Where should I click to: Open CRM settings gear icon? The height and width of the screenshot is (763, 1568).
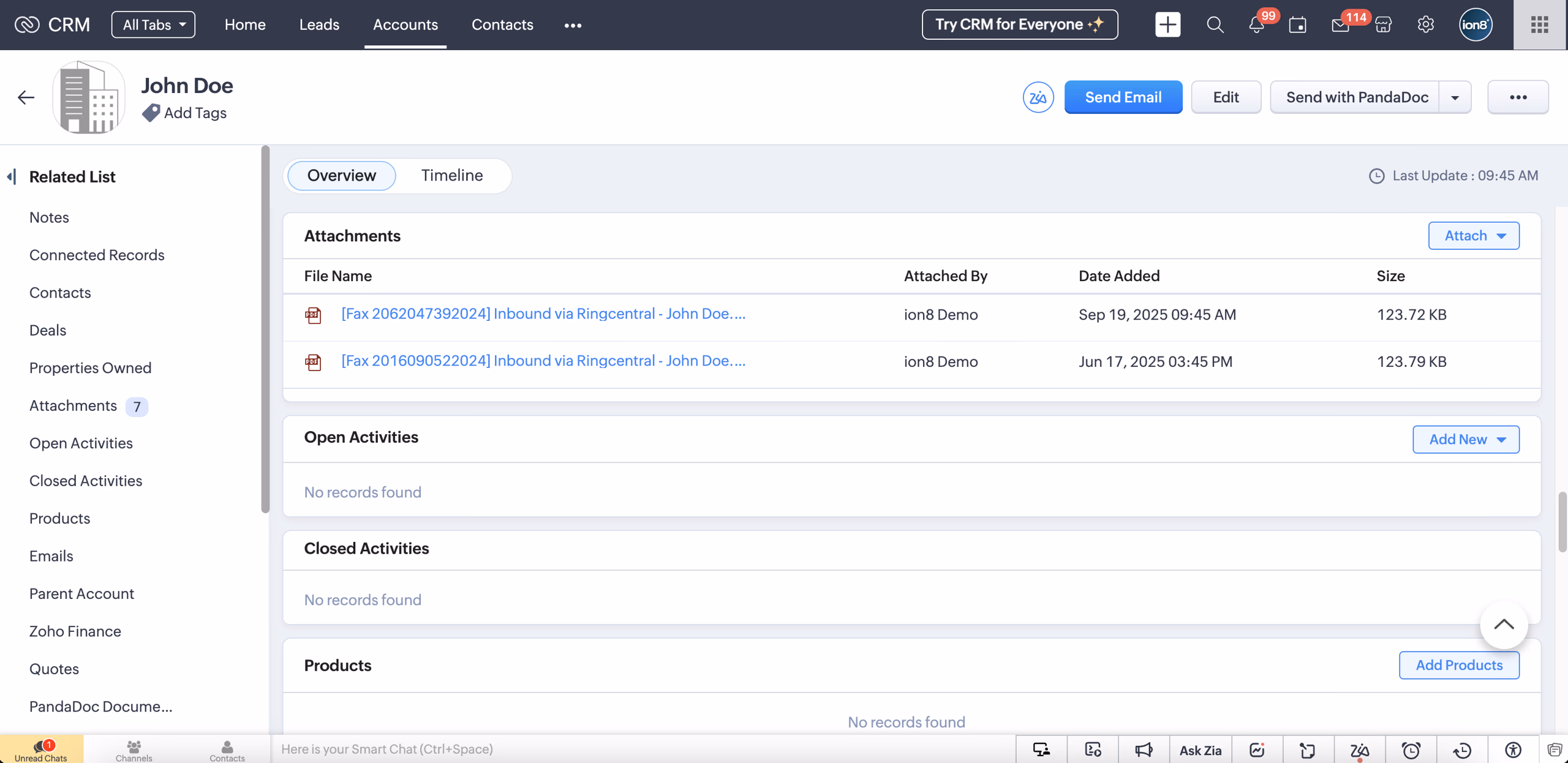click(x=1426, y=24)
